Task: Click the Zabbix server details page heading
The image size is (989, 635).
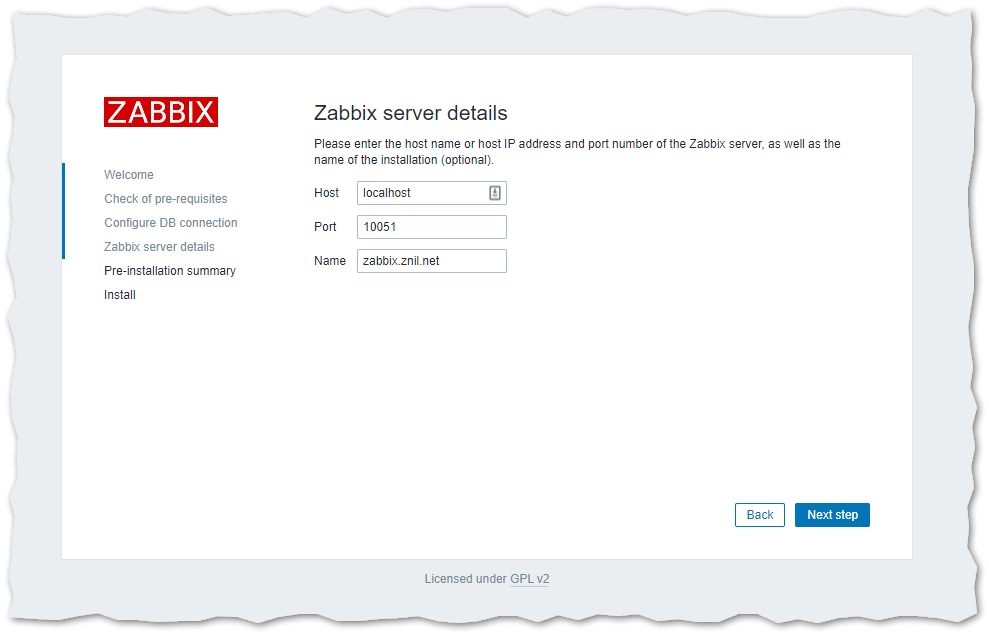Action: tap(410, 113)
